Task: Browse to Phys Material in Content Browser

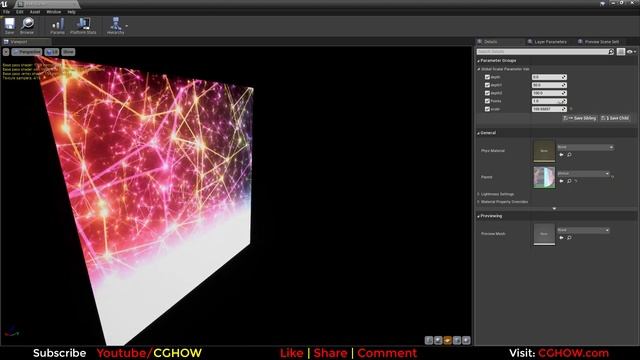Action: (x=569, y=155)
